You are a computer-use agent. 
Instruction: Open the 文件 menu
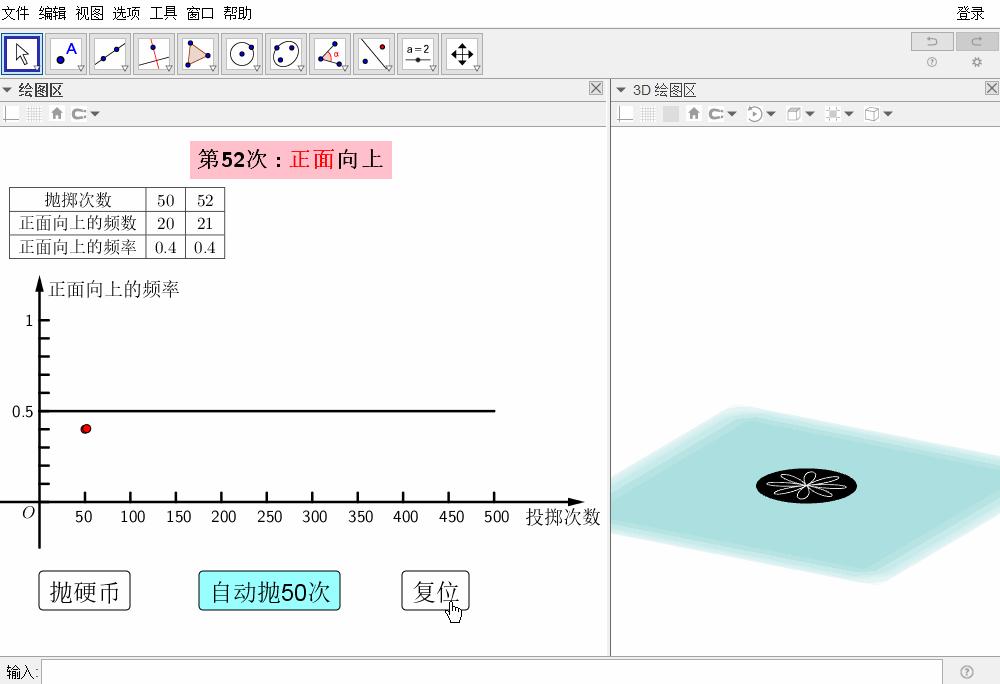pyautogui.click(x=14, y=13)
